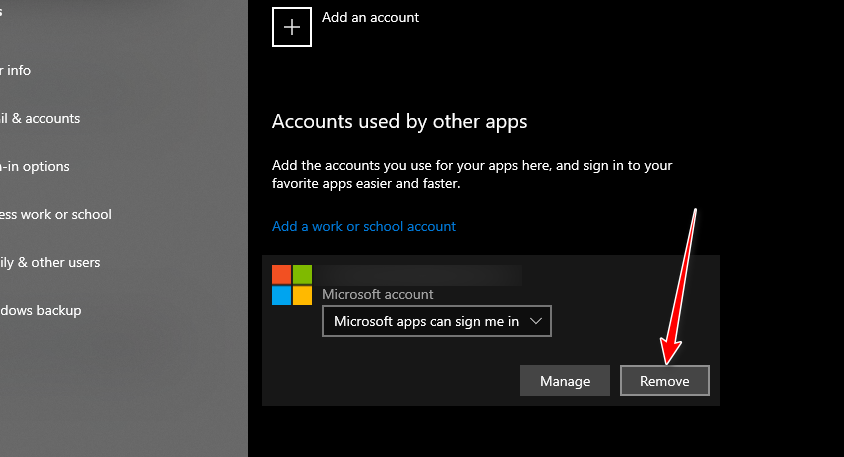Click the description text about adding accounts
The image size is (844, 457).
pyautogui.click(x=472, y=174)
